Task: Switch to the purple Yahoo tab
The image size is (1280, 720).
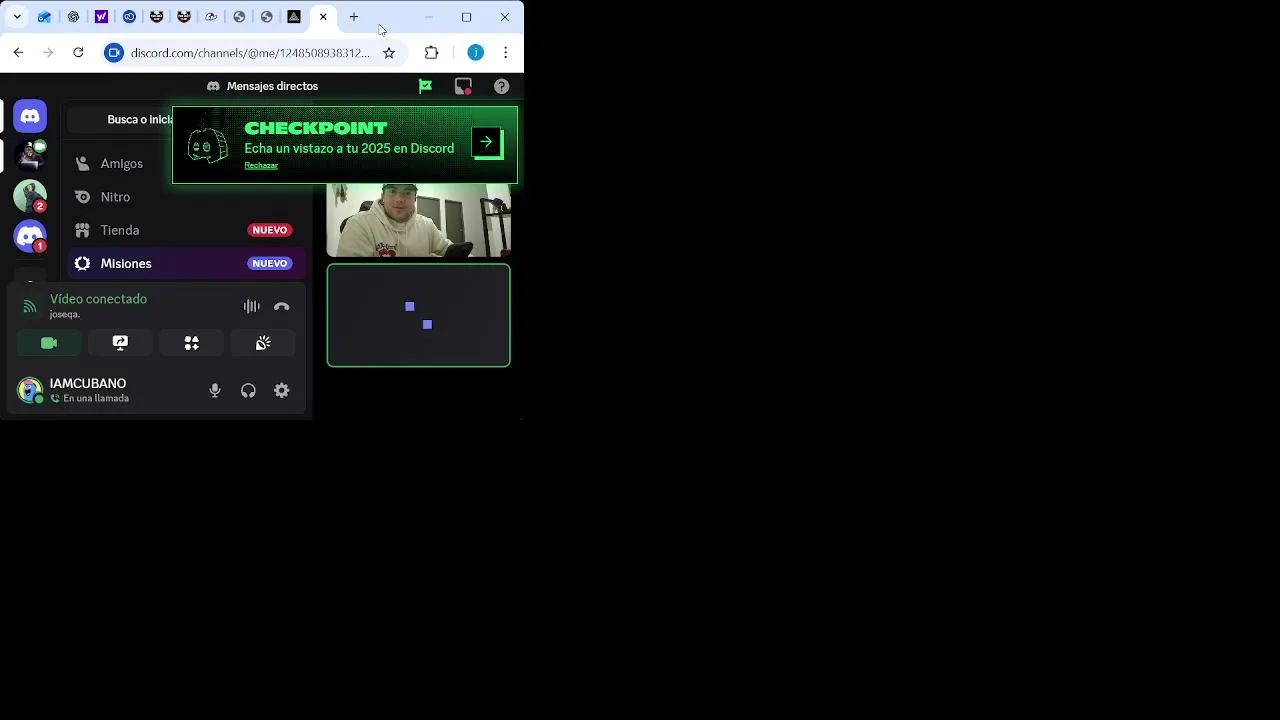Action: tap(101, 17)
